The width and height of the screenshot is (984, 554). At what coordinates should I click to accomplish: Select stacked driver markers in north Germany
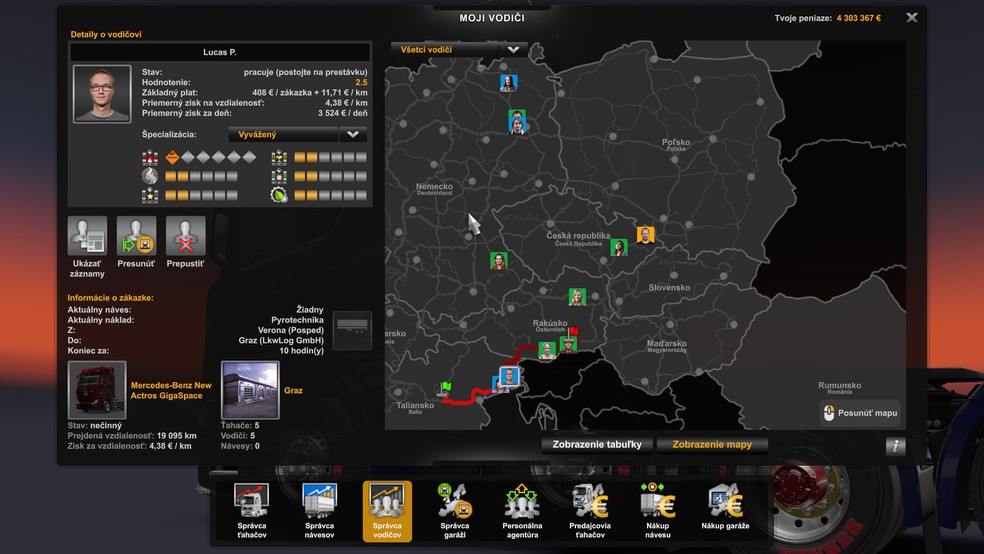point(517,122)
